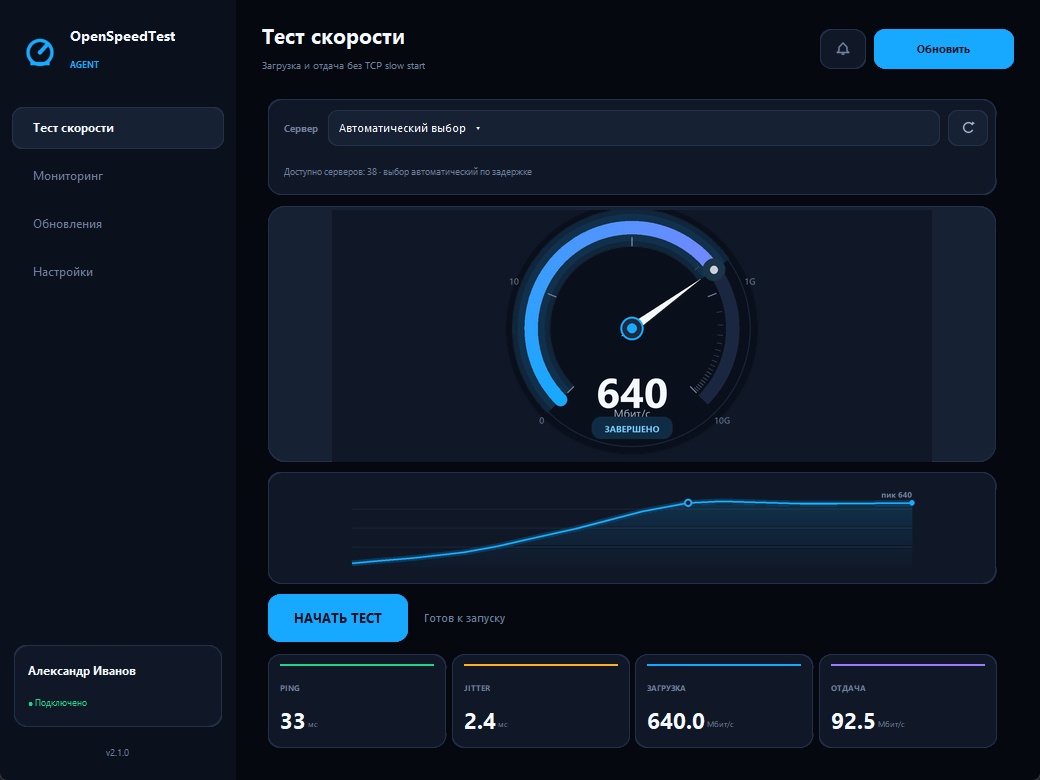
Task: Select the JITTER result card
Action: point(541,701)
